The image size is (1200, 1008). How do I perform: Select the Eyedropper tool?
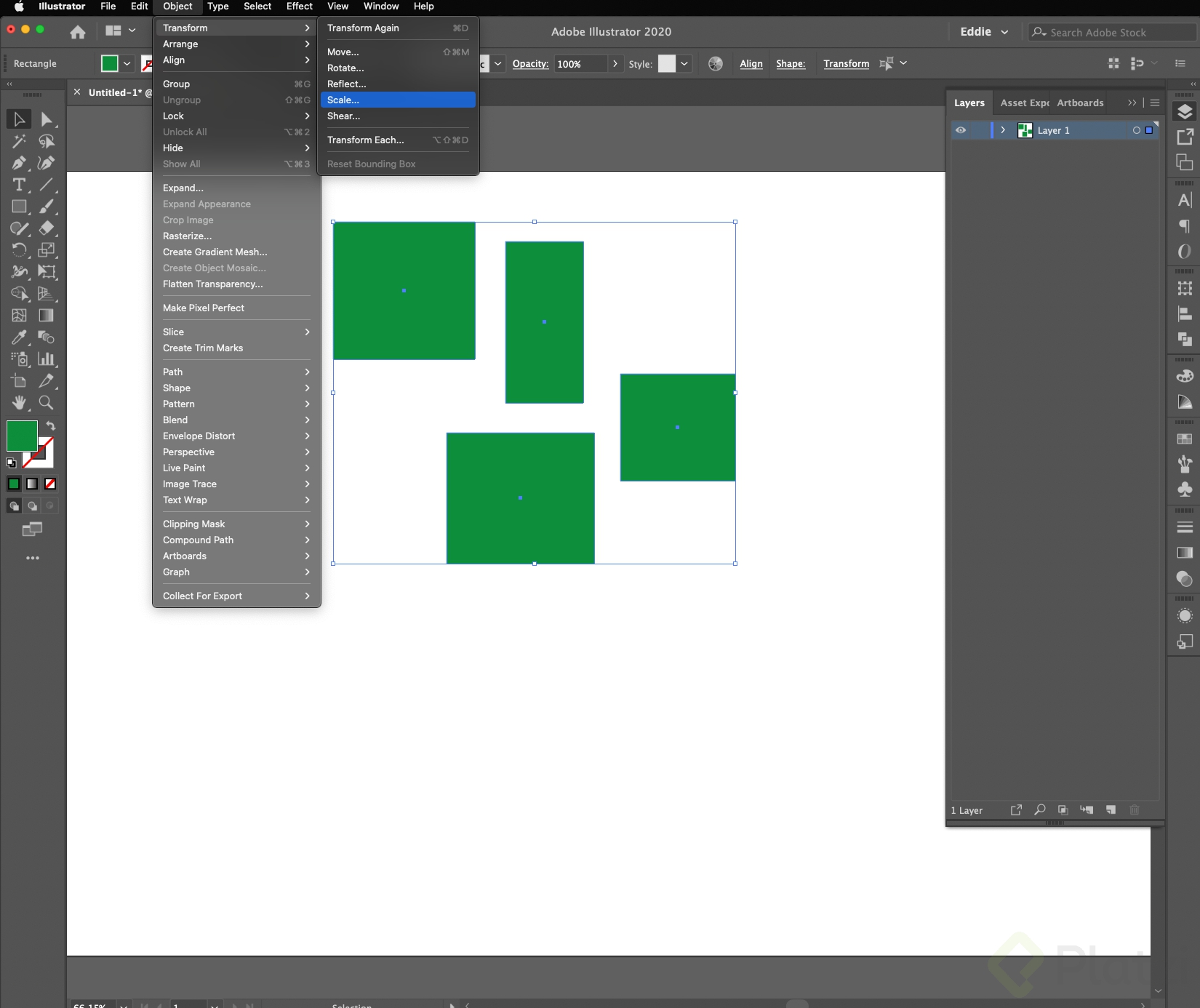(x=19, y=337)
